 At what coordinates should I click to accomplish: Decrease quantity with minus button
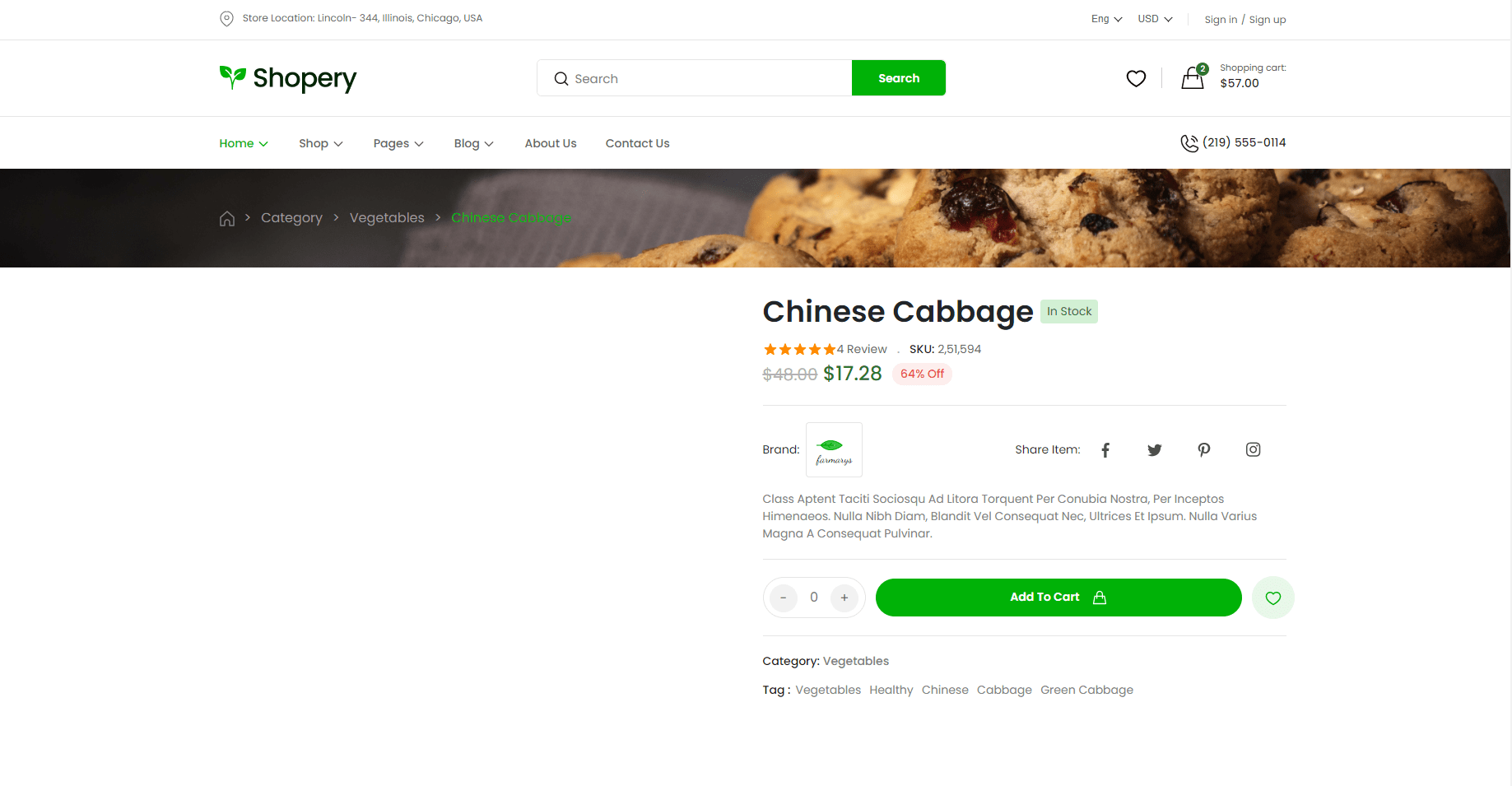783,598
